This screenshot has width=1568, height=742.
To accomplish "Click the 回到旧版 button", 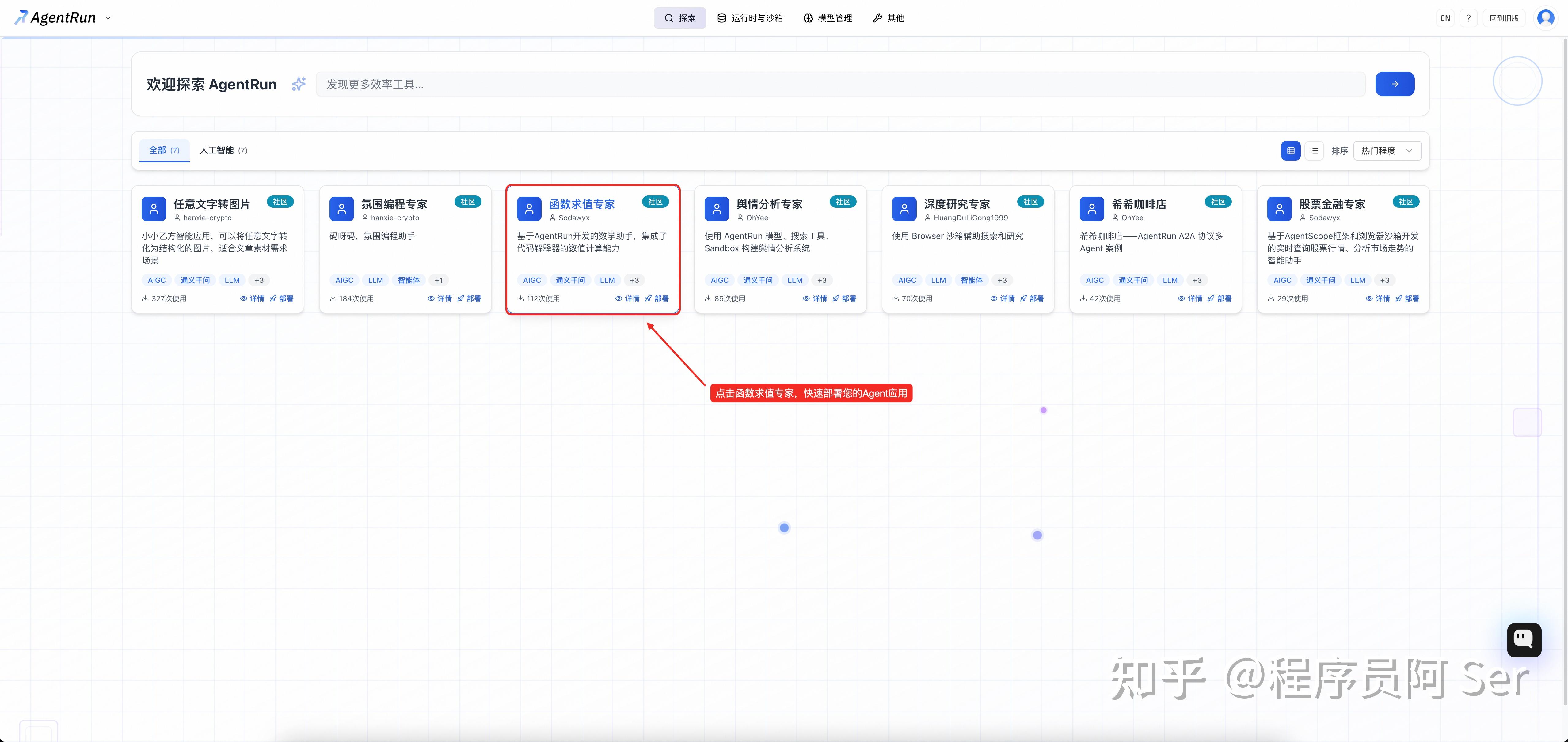I will 1504,18.
